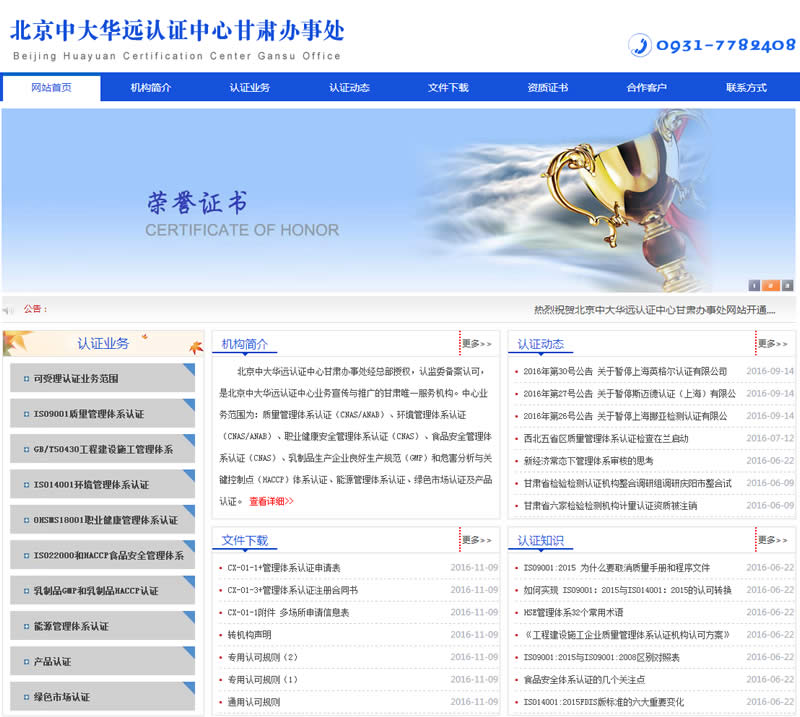Click the 查看详细>> red link
The width and height of the screenshot is (800, 717).
pos(271,502)
